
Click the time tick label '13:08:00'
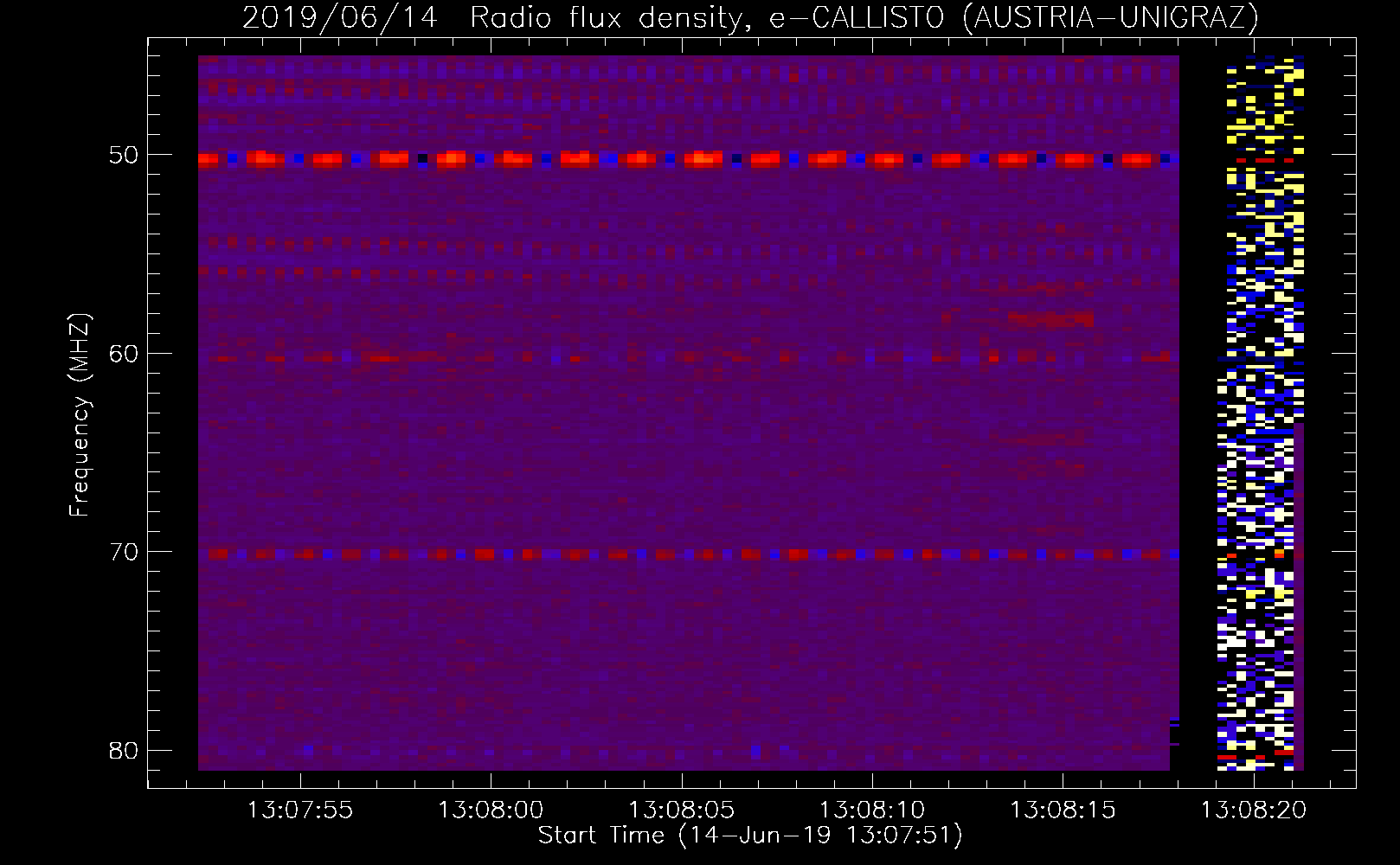pos(491,811)
